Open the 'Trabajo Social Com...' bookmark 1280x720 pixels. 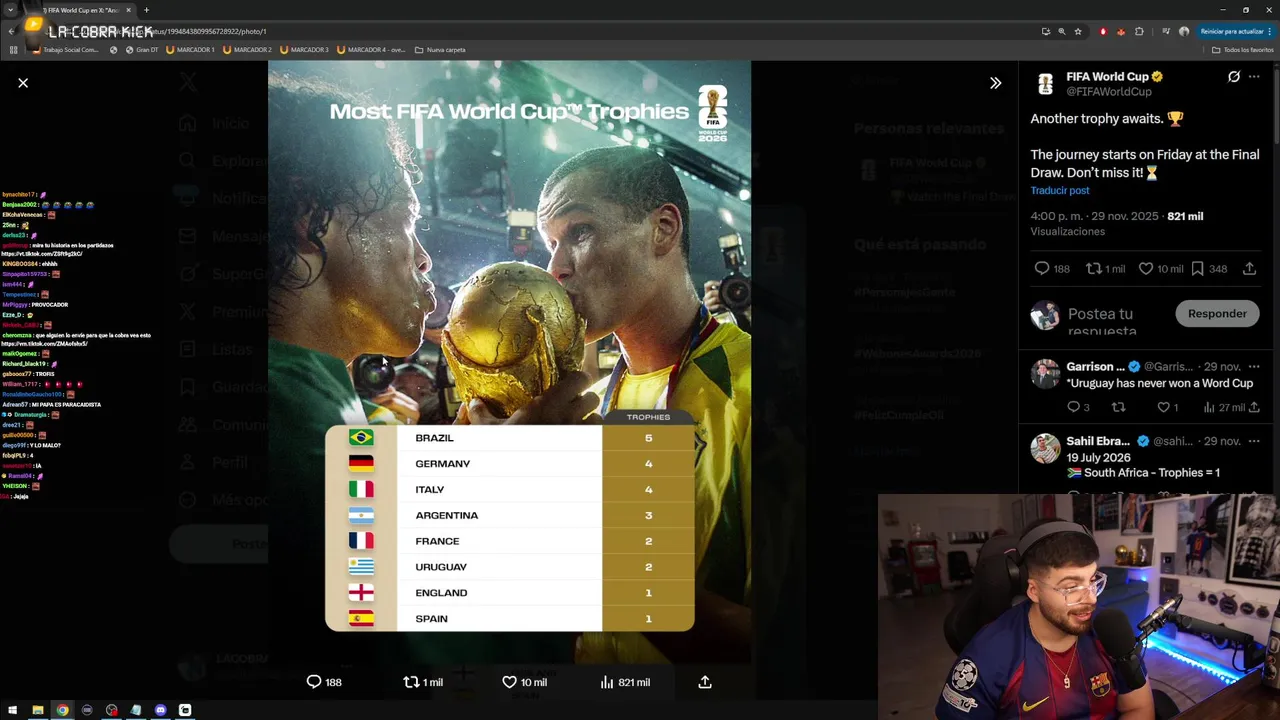[65, 50]
